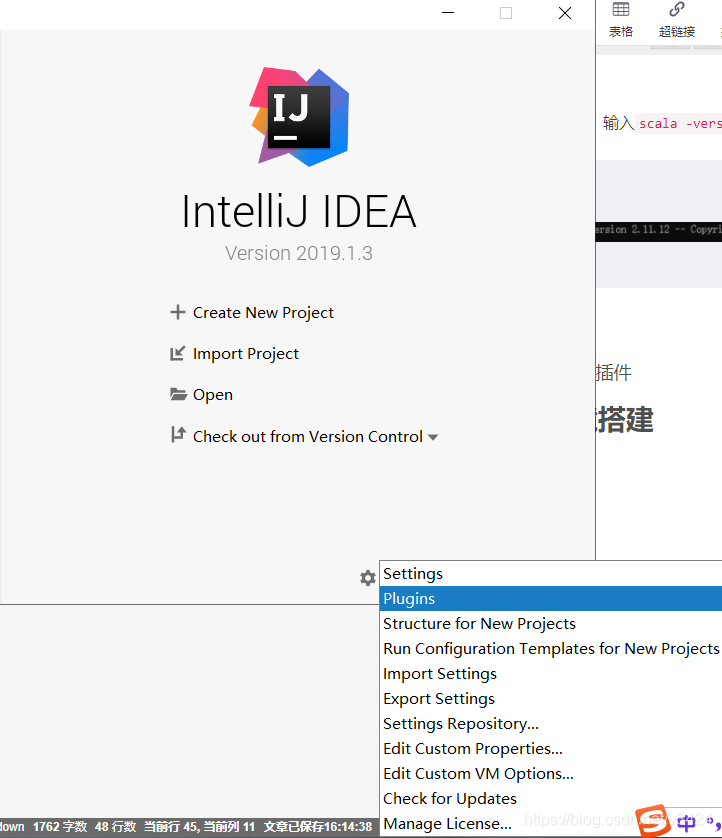The width and height of the screenshot is (722, 838).
Task: Click the folder icon beside Open
Action: pos(178,394)
